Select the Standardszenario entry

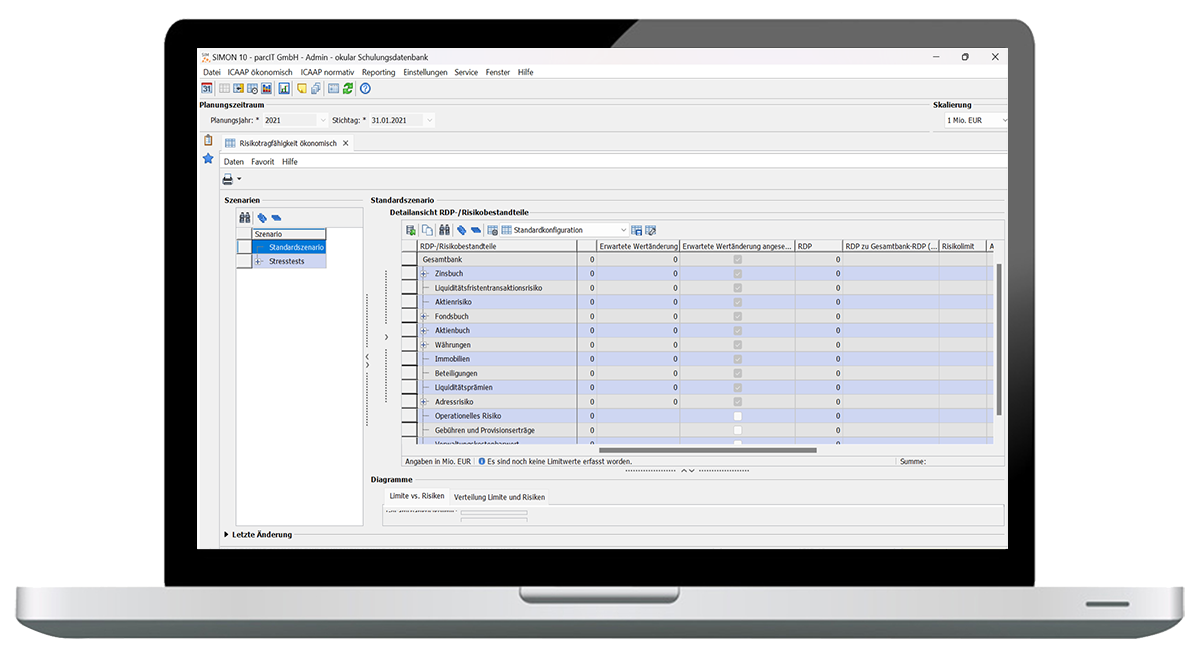coord(296,247)
